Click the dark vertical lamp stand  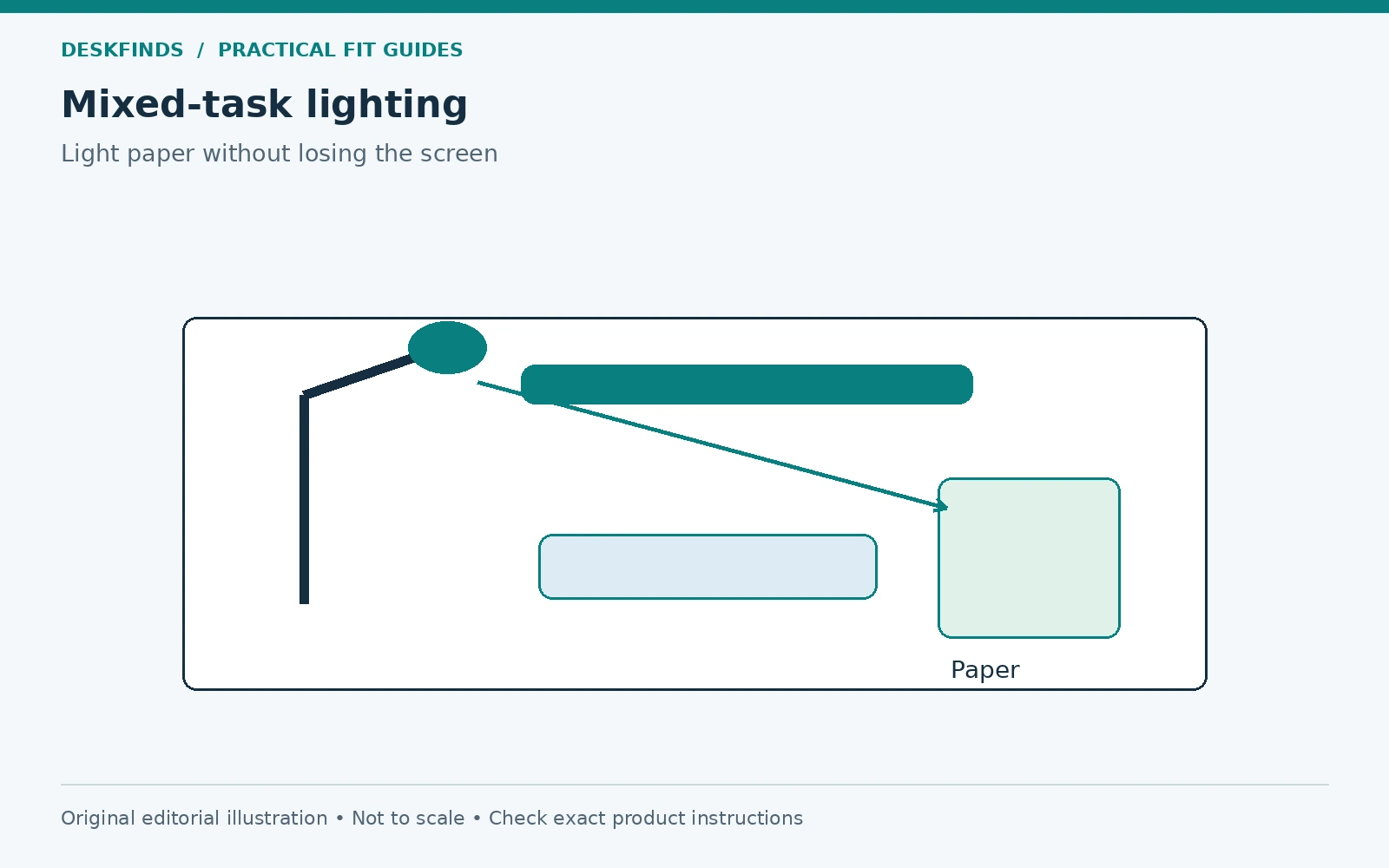(x=304, y=499)
